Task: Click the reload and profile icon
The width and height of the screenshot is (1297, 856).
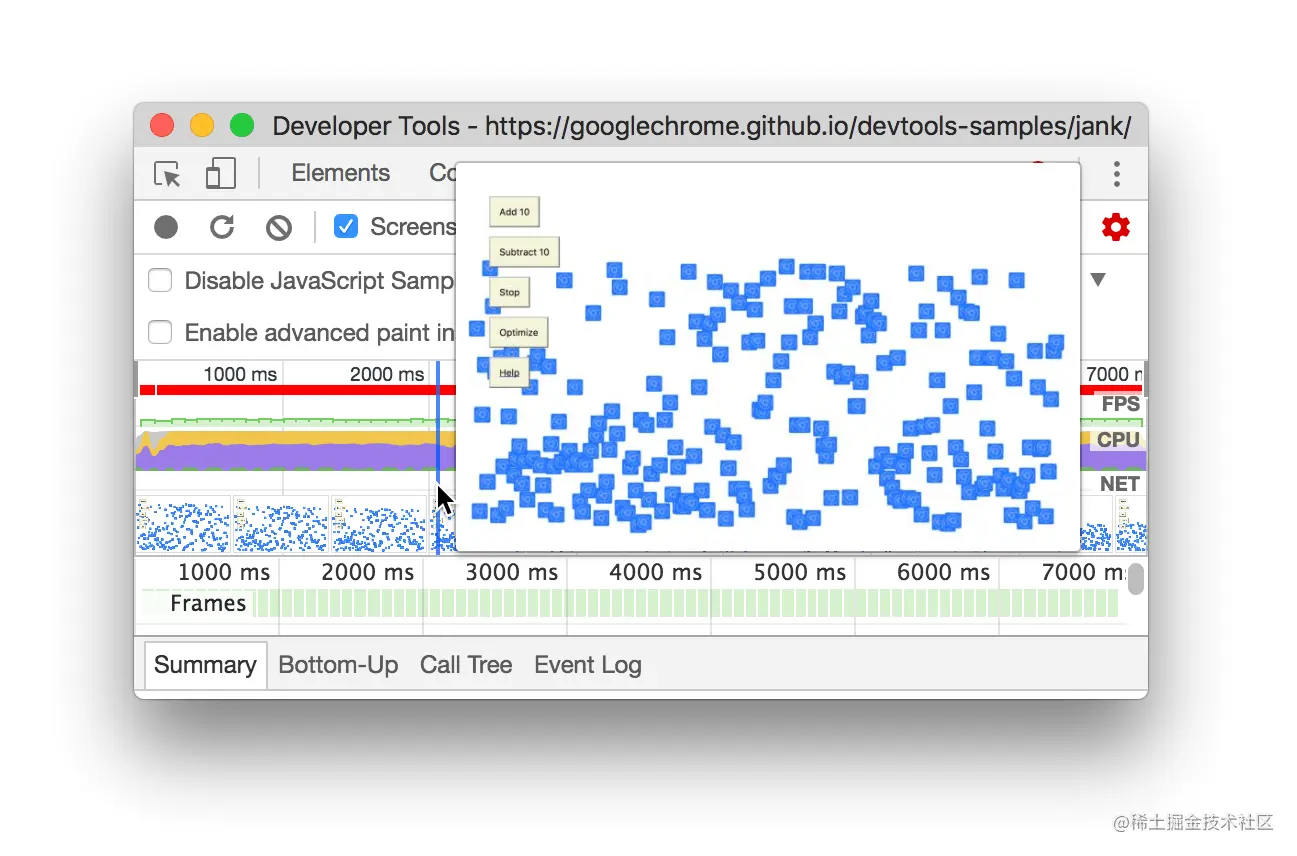Action: point(222,227)
